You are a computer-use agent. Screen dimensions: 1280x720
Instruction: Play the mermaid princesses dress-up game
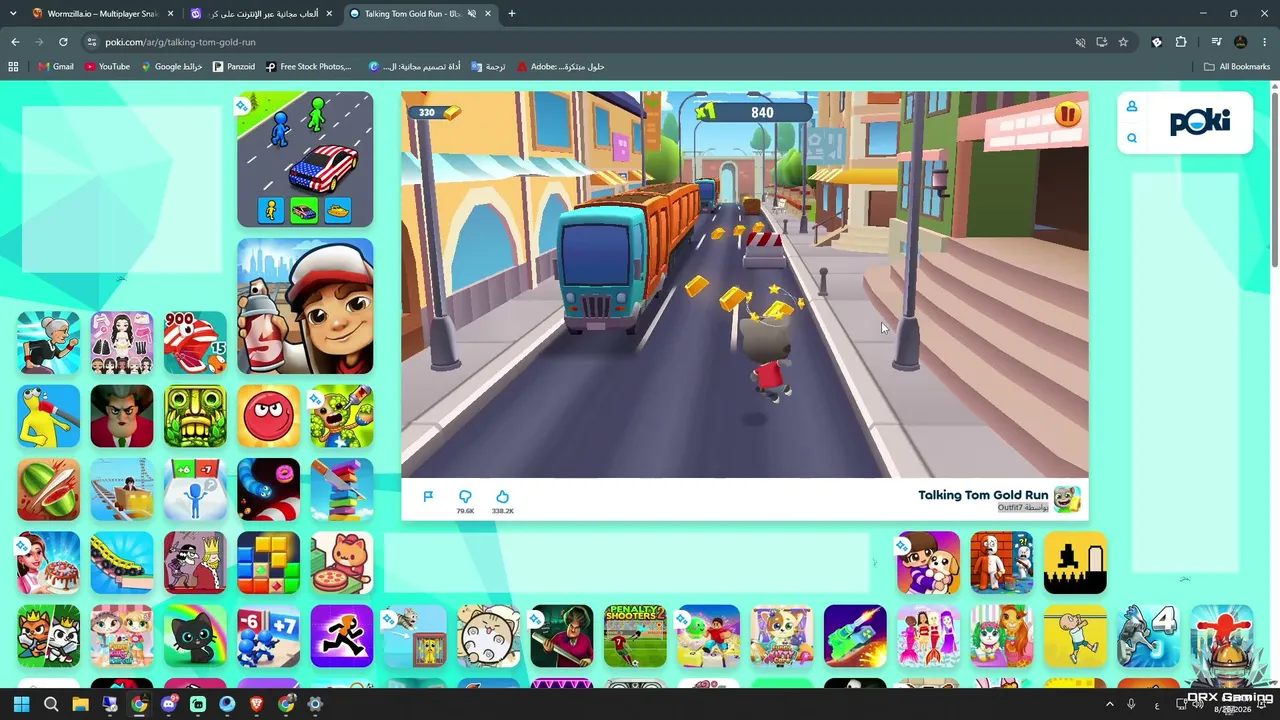click(928, 636)
